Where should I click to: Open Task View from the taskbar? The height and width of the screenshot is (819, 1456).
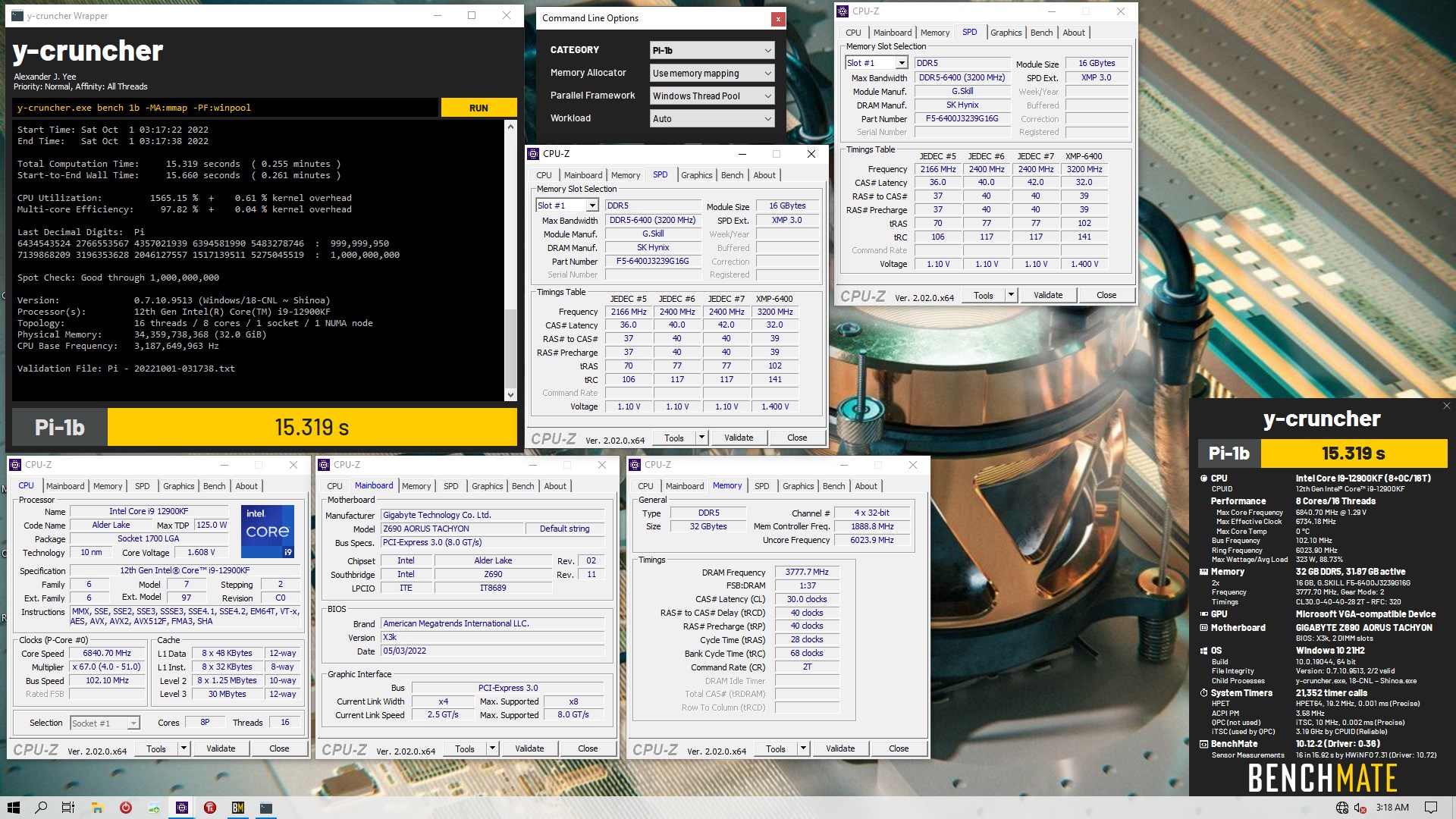68,808
